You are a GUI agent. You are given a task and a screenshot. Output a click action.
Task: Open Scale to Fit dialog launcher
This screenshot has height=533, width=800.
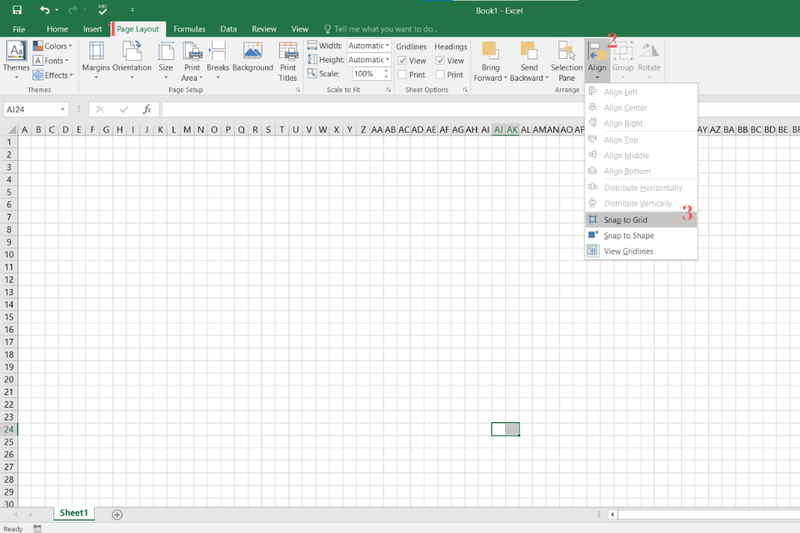point(389,90)
